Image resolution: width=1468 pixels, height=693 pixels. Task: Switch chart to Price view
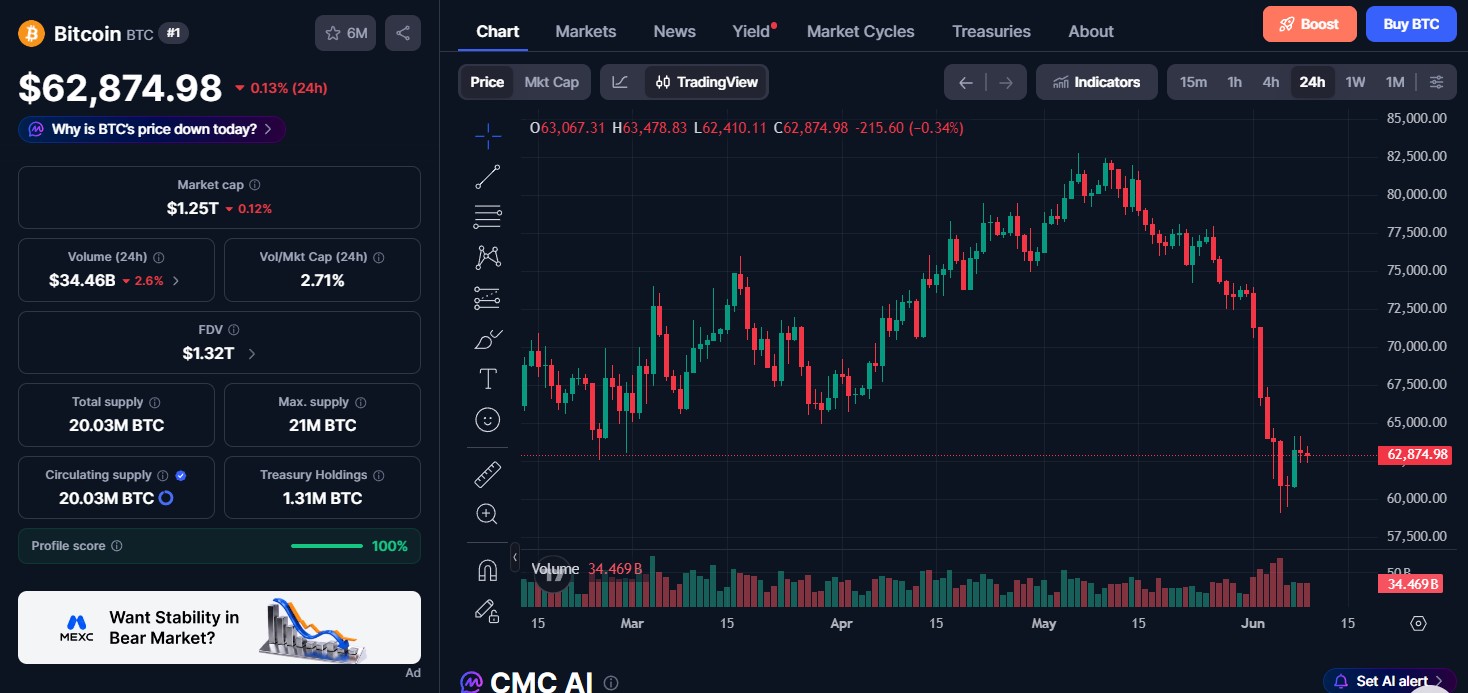[487, 82]
